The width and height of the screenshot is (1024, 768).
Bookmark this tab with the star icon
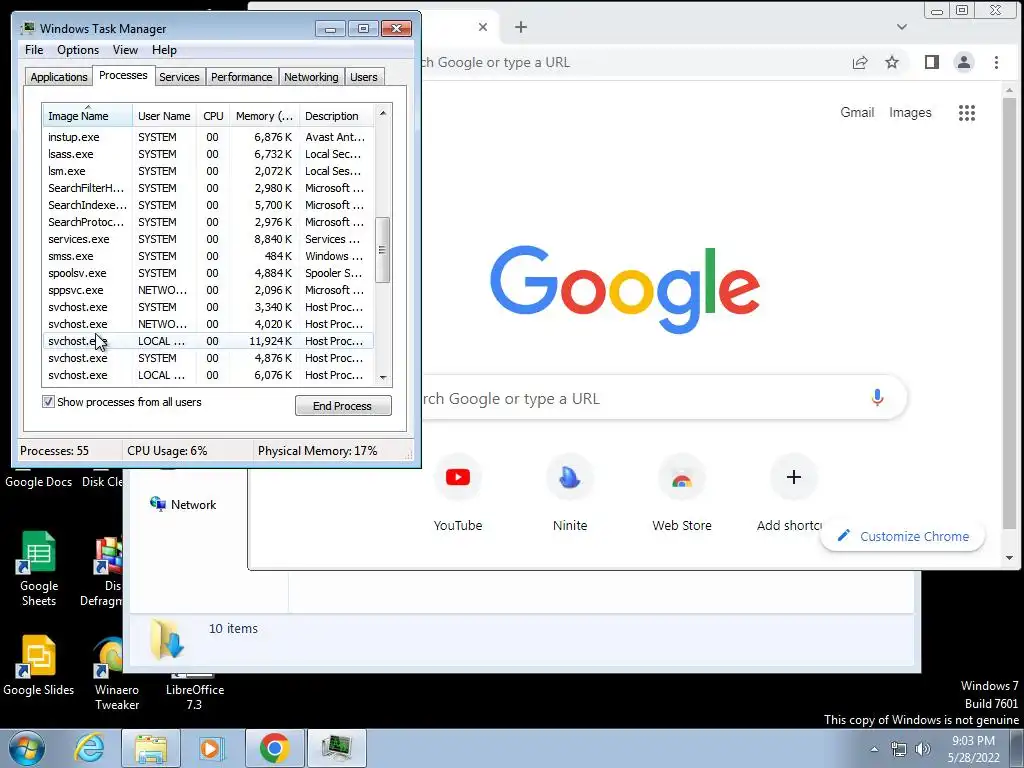click(x=892, y=63)
